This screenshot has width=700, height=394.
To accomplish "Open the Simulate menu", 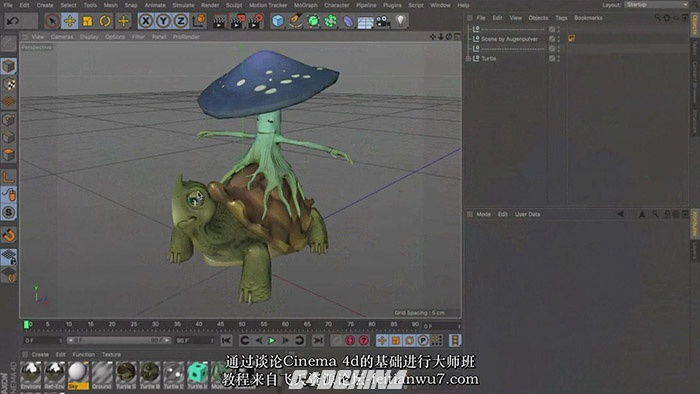I will (x=183, y=5).
